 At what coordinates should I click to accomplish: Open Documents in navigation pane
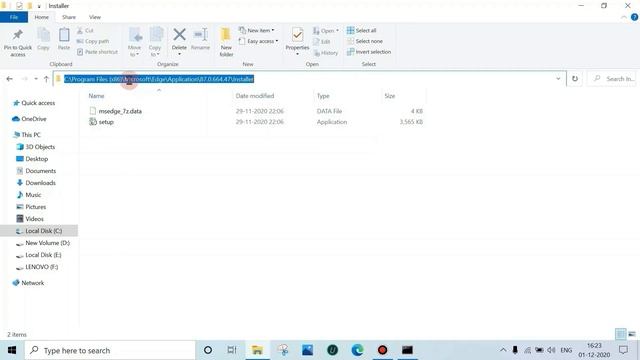click(36, 171)
